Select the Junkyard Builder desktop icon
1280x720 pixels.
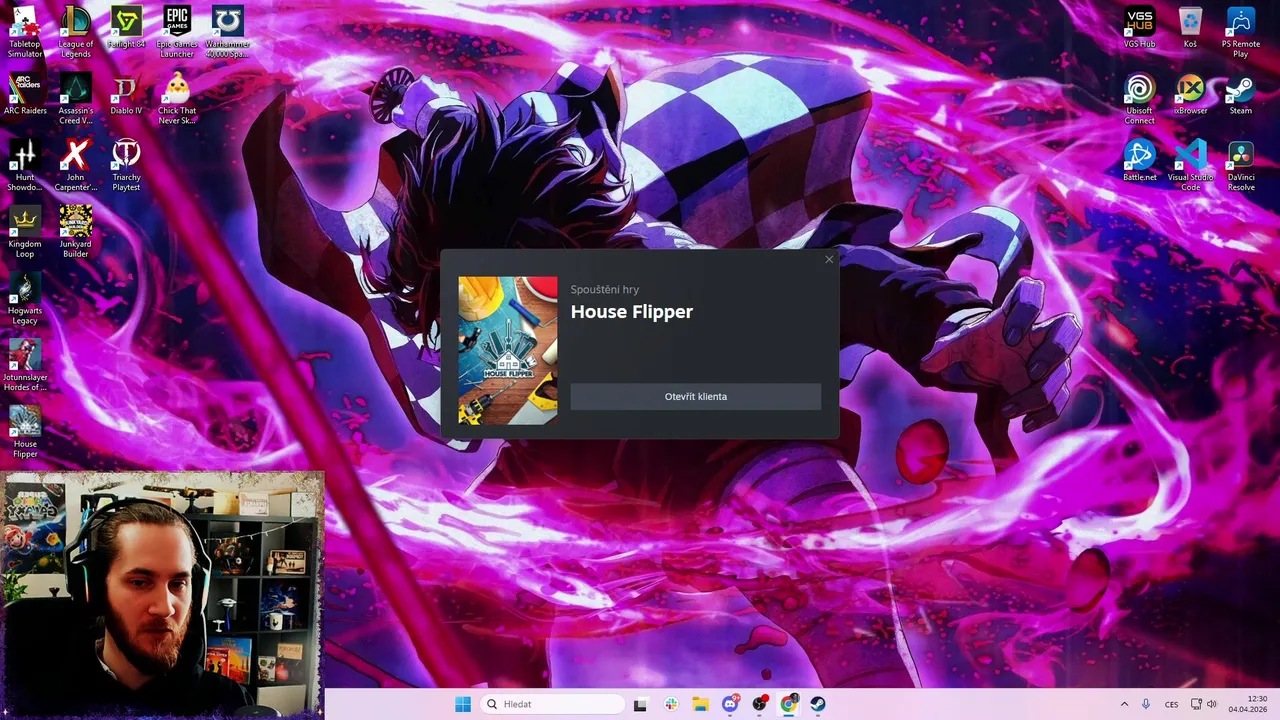(x=76, y=232)
